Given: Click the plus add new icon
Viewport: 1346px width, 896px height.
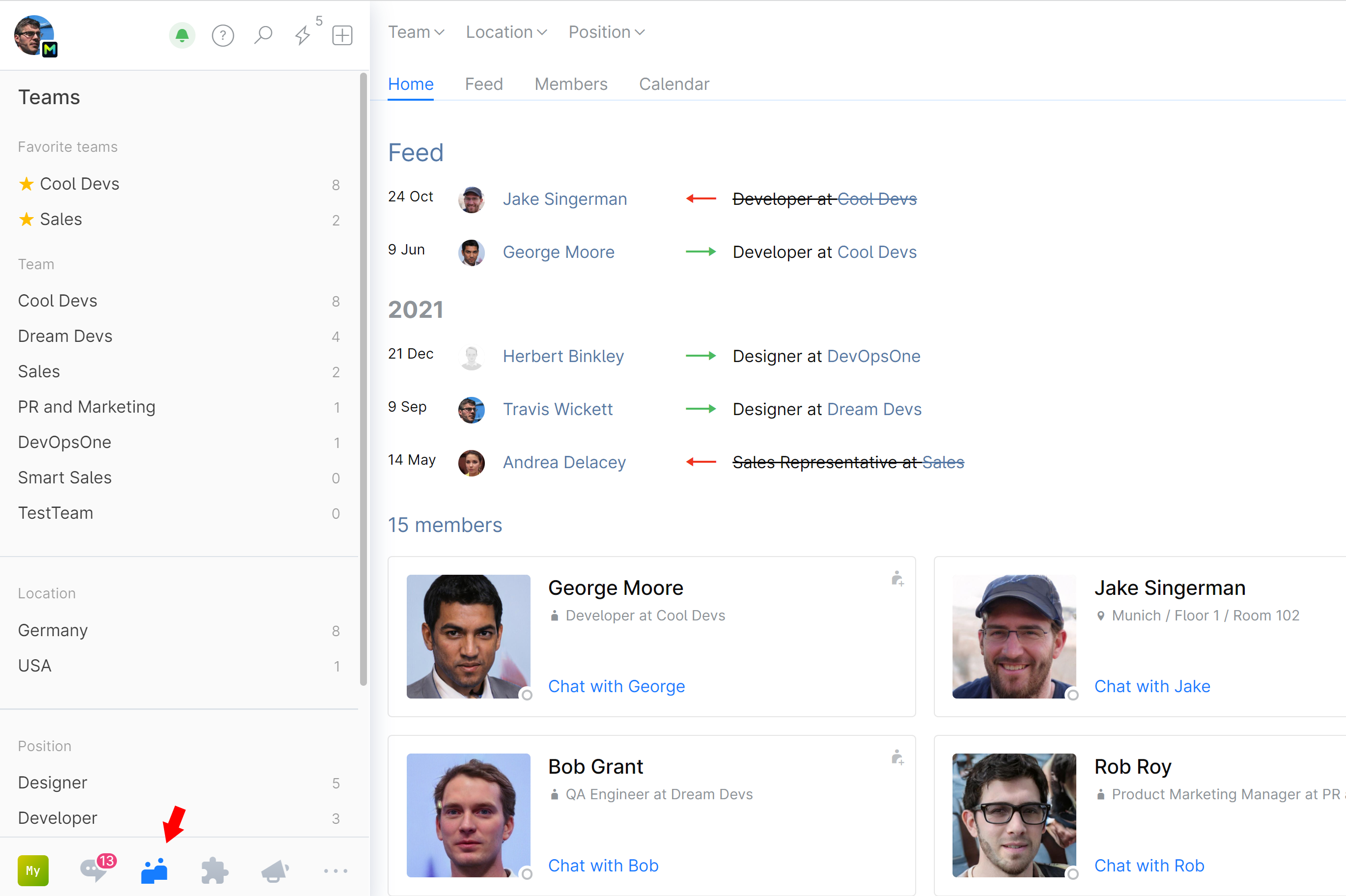Looking at the screenshot, I should coord(342,35).
